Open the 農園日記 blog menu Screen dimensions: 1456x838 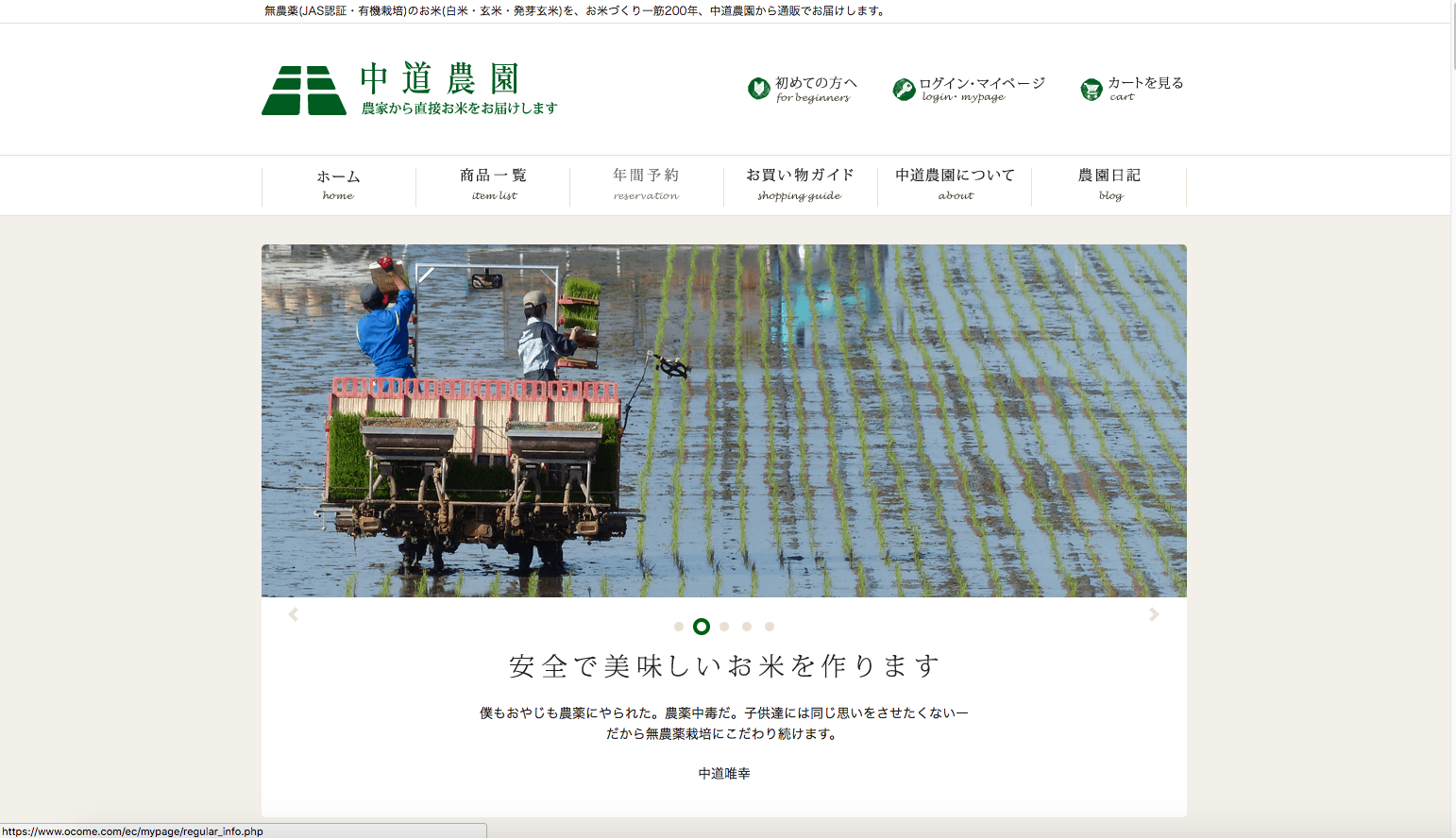click(x=1109, y=184)
